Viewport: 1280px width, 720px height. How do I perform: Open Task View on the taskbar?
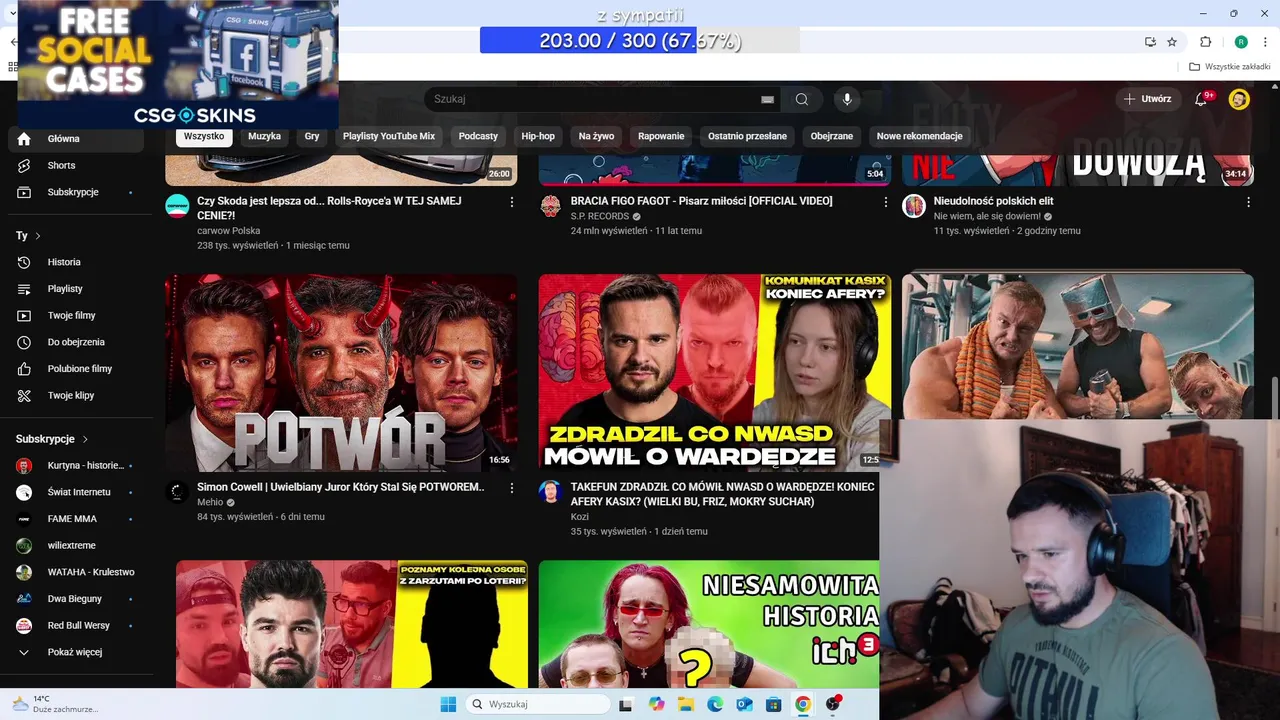tap(626, 704)
